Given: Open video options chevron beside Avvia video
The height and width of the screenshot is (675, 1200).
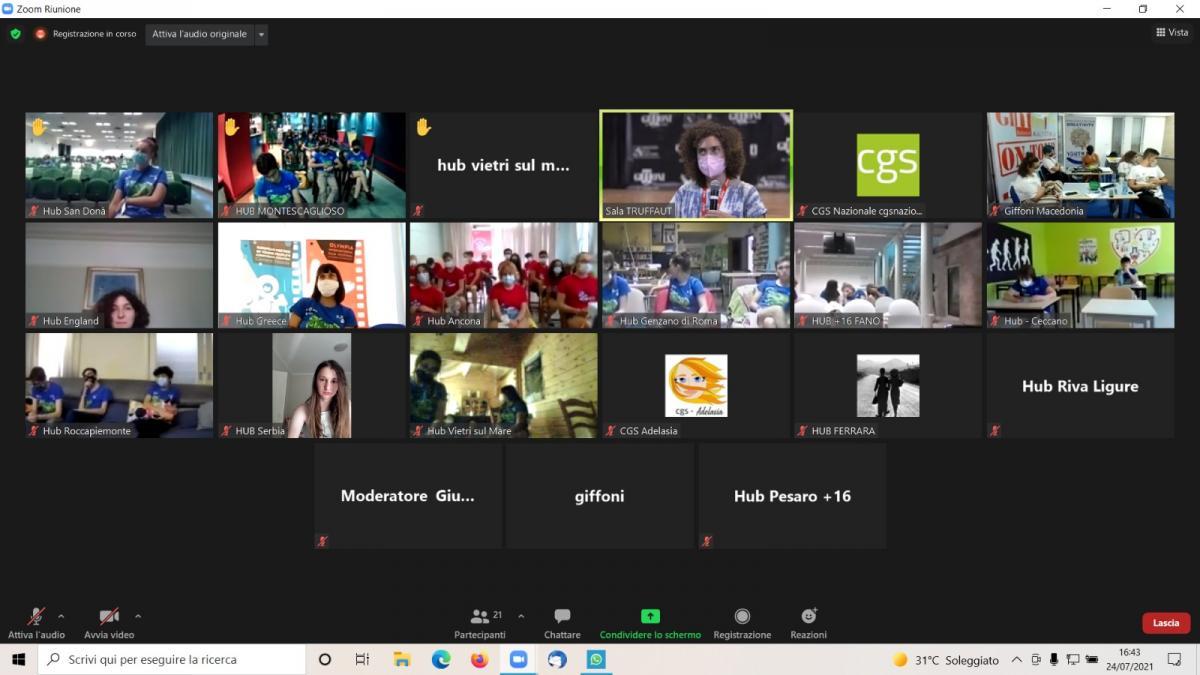Looking at the screenshot, I should coord(138,616).
